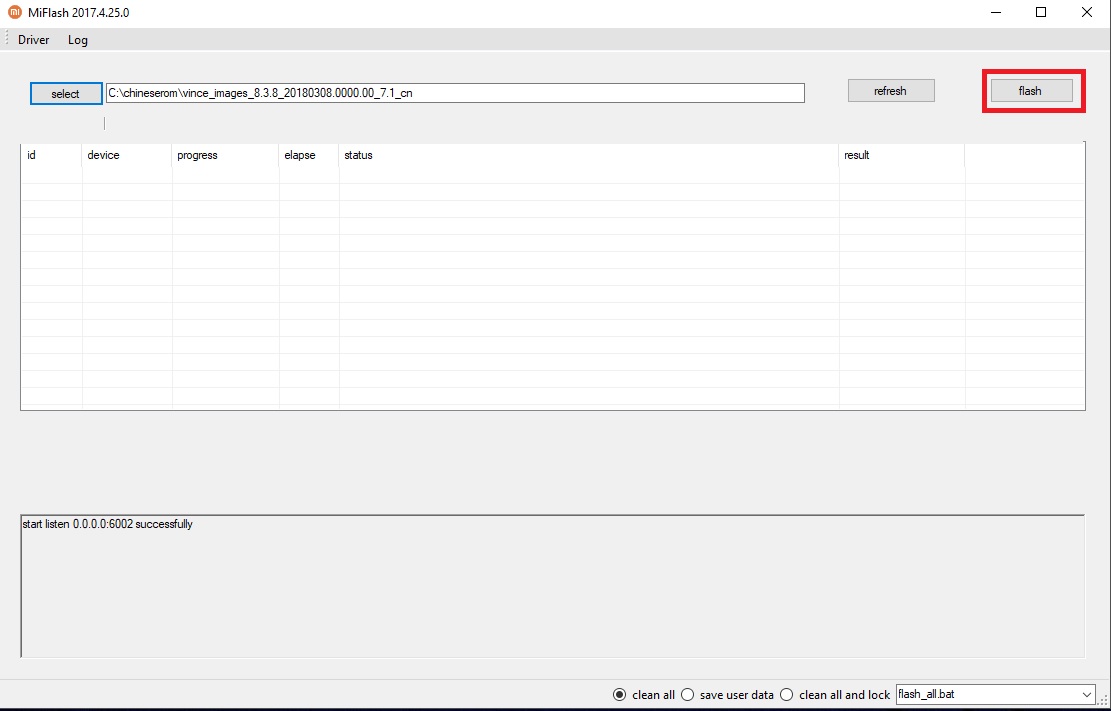
Task: Open the Log menu
Action: click(x=78, y=40)
